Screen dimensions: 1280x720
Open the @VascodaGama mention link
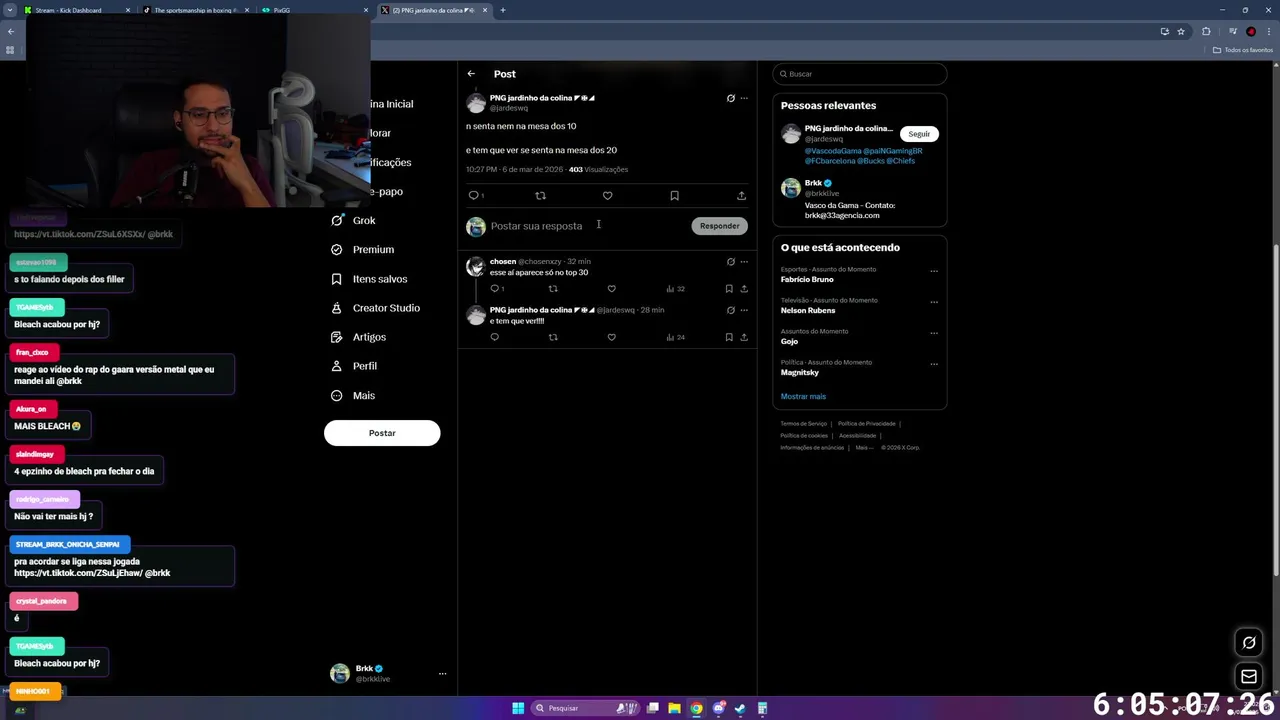(x=833, y=151)
